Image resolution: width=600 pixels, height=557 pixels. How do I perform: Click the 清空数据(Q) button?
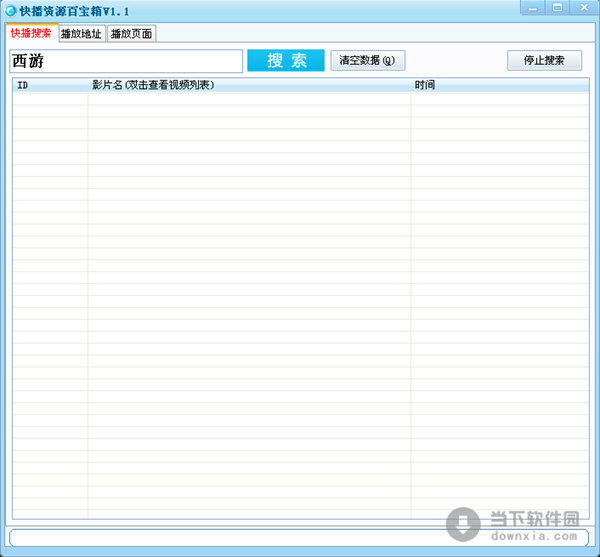tap(368, 60)
